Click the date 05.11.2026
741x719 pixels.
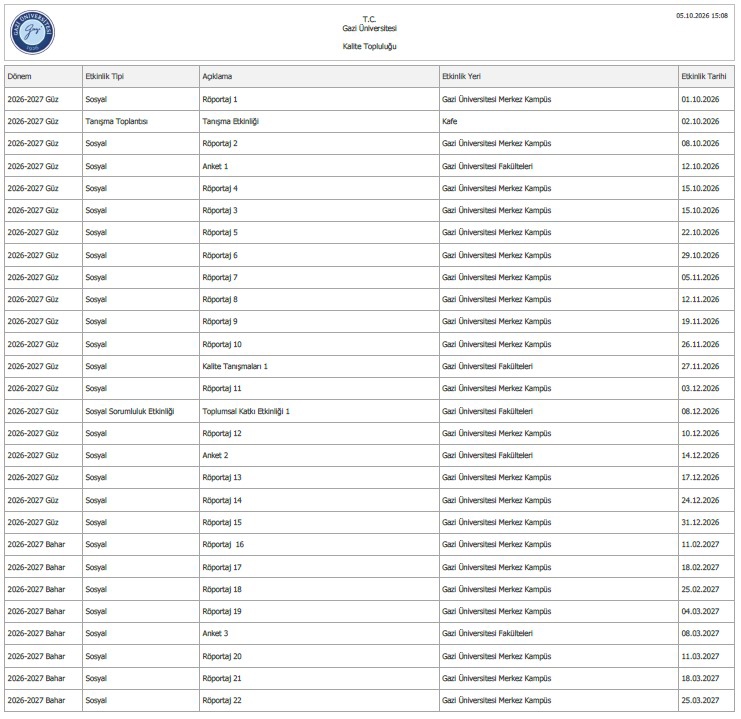pyautogui.click(x=700, y=277)
